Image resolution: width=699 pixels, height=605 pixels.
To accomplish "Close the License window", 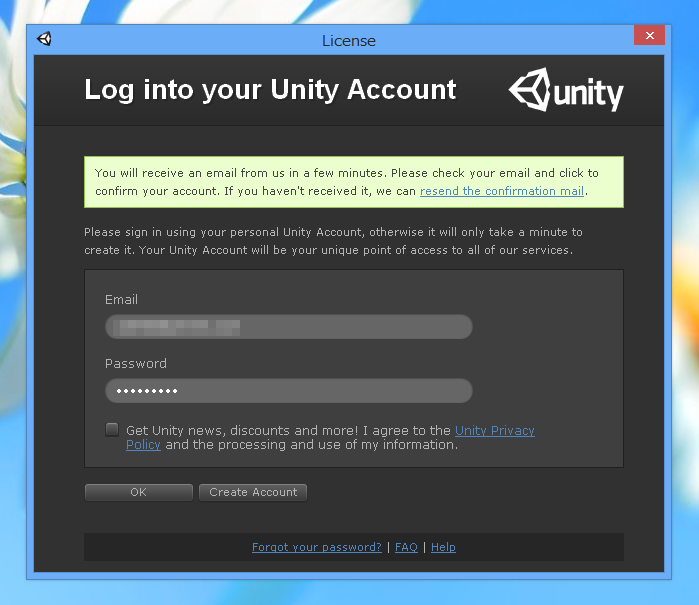I will 650,35.
